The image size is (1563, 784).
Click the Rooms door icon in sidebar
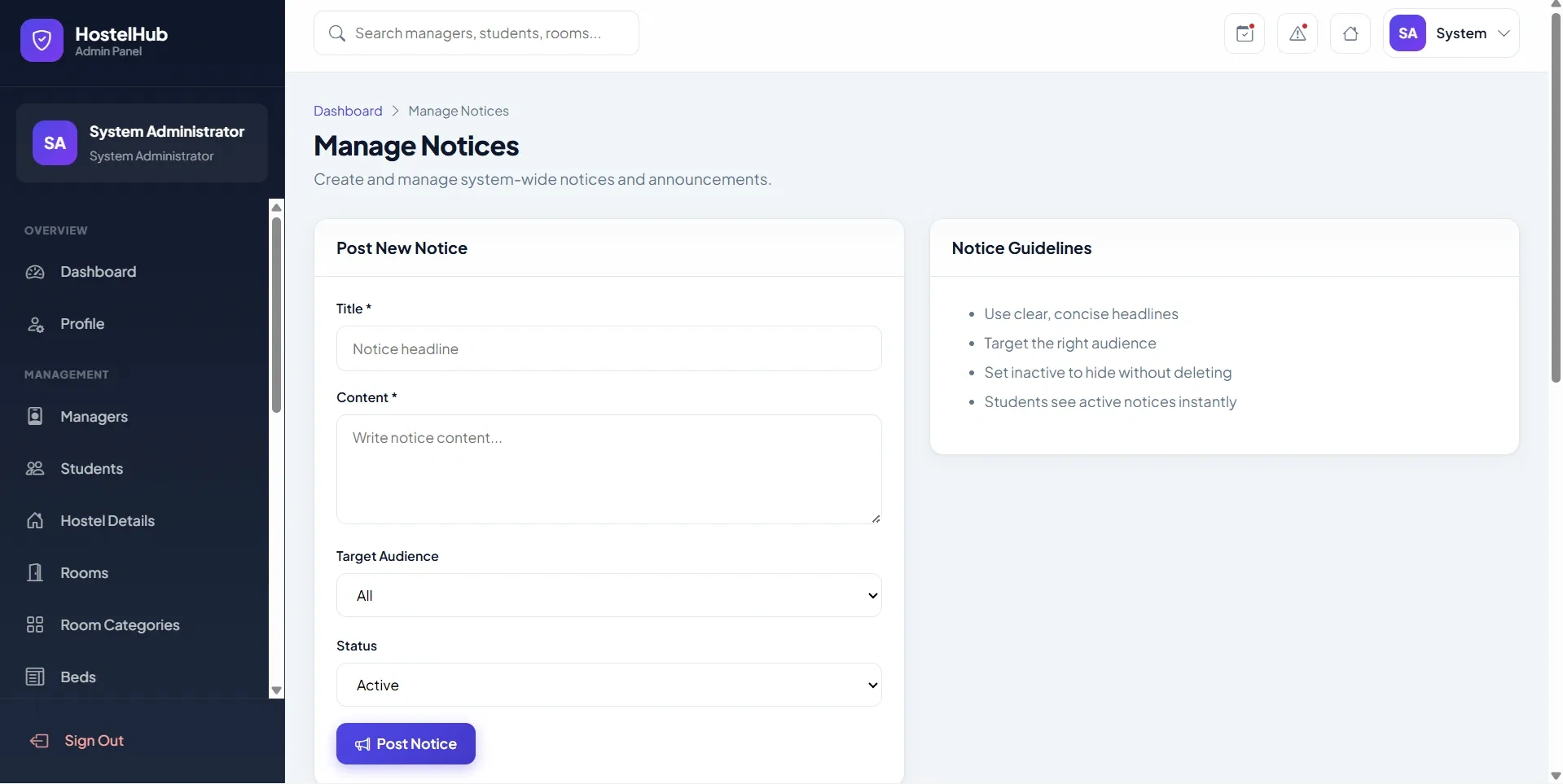(x=35, y=573)
